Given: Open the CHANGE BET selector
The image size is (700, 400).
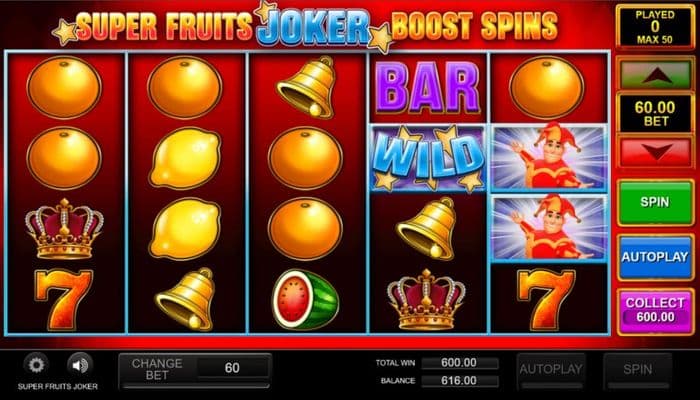Looking at the screenshot, I should coord(157,369).
